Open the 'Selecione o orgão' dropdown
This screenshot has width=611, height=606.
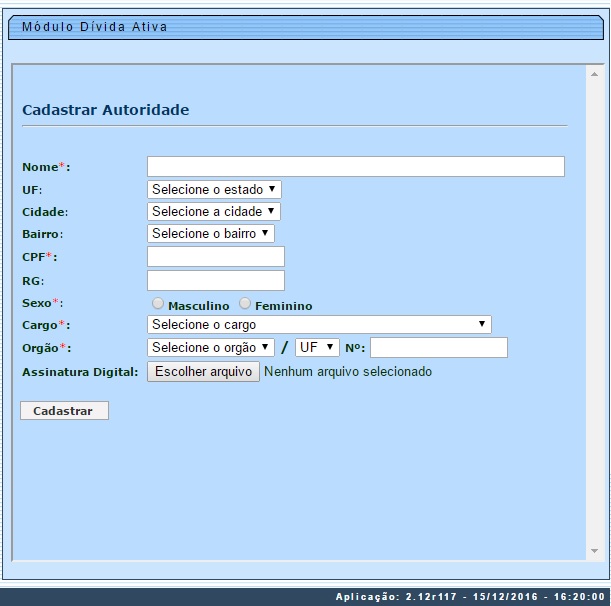tap(210, 347)
